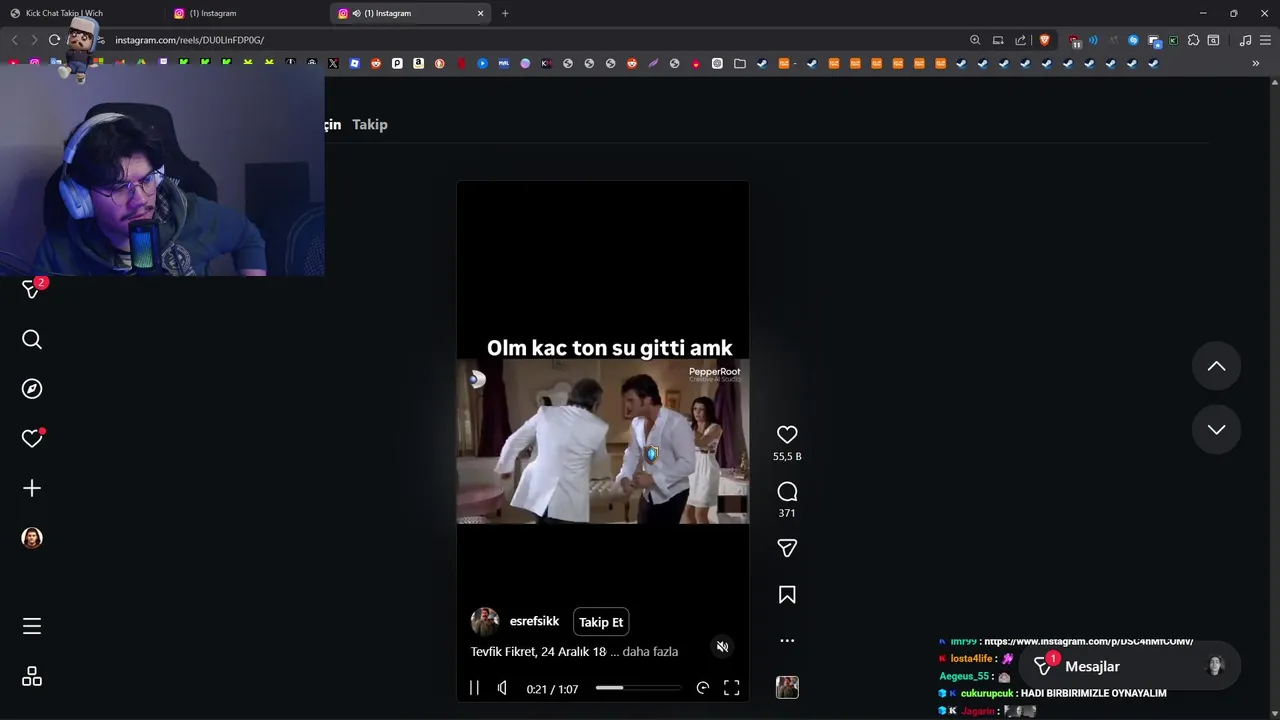Open the esrefsikk username link
Viewport: 1280px width, 720px height.
(534, 621)
